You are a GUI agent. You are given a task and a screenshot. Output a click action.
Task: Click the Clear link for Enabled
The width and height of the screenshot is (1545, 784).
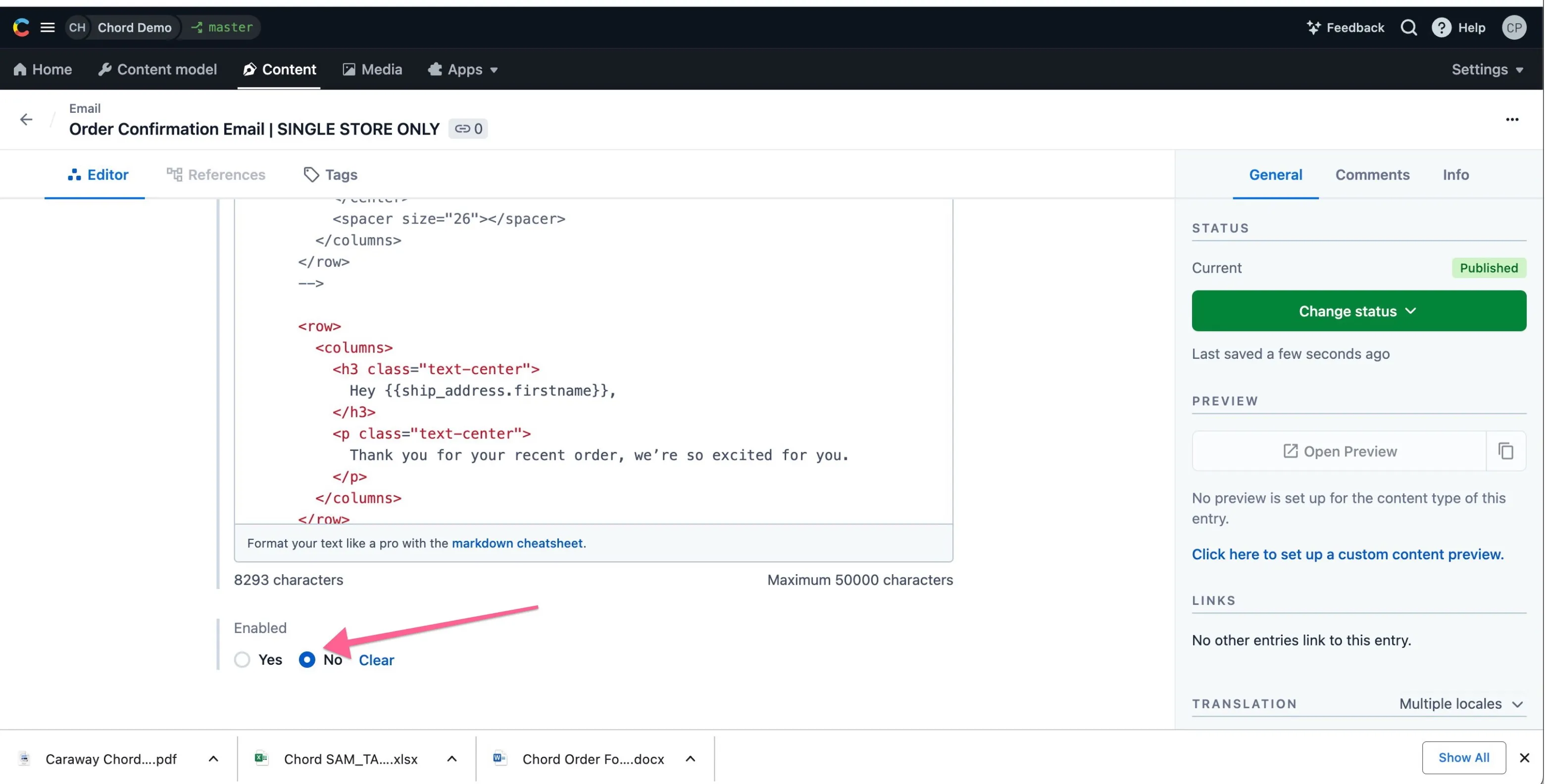[376, 659]
